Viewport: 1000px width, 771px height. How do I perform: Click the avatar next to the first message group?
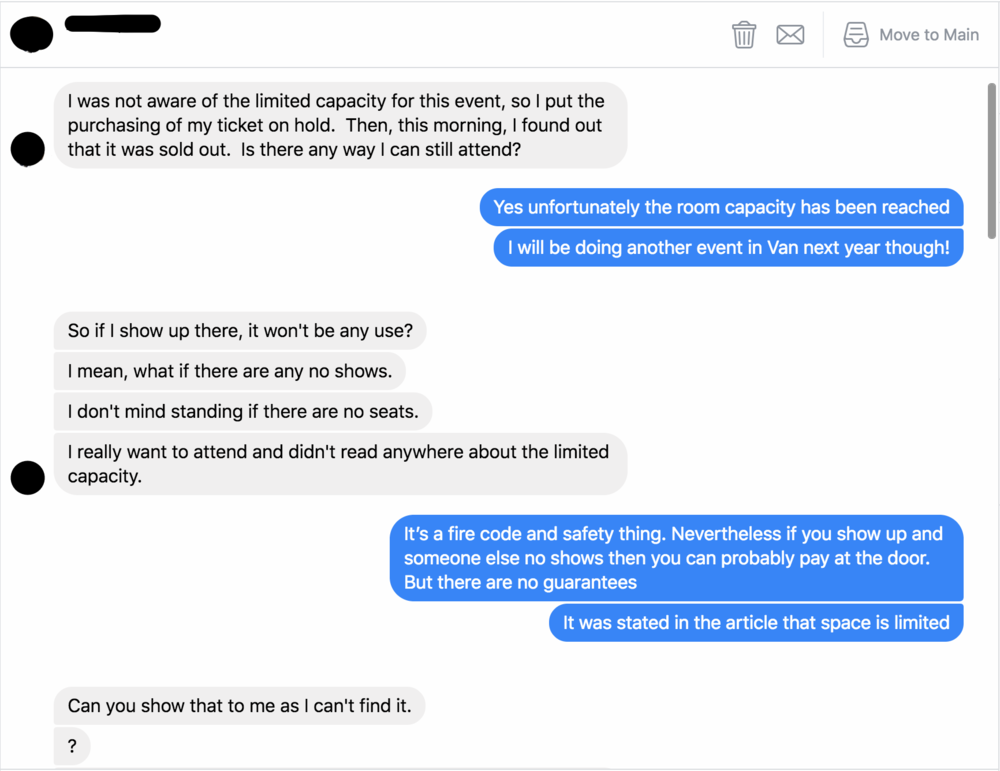(x=27, y=149)
